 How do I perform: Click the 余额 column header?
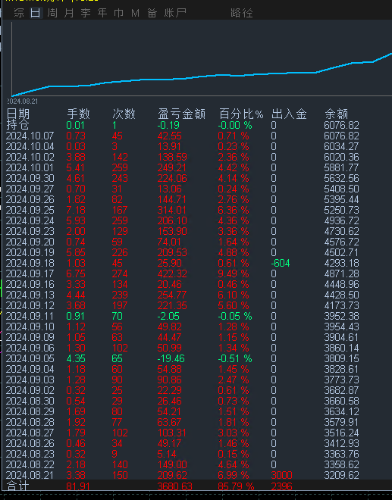pos(336,114)
